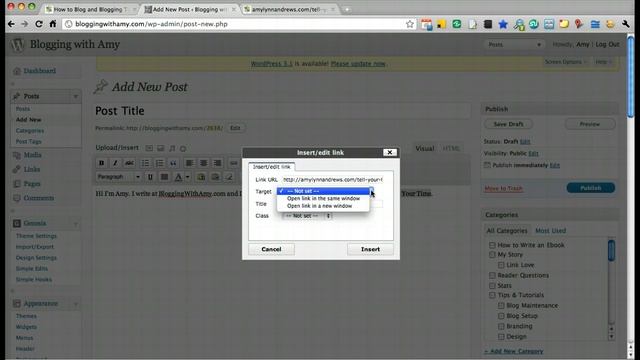Check the Branding category

pos(501,326)
